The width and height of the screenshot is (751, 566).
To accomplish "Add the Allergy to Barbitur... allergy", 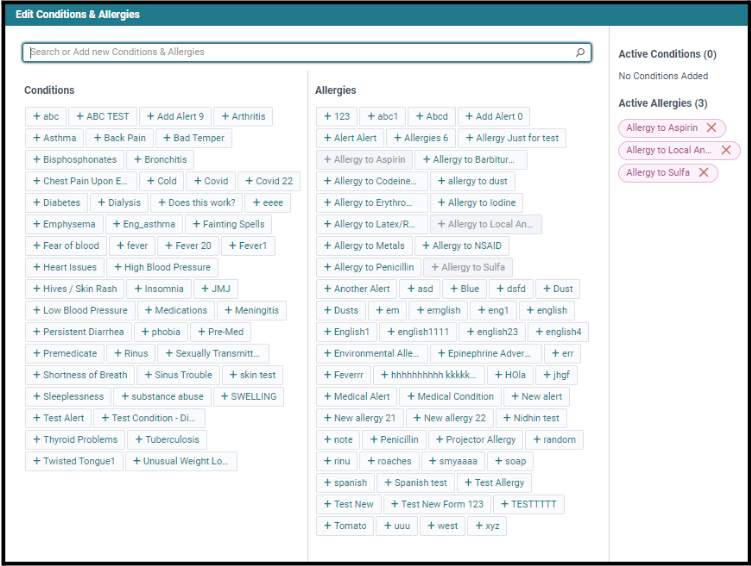I will coord(469,159).
